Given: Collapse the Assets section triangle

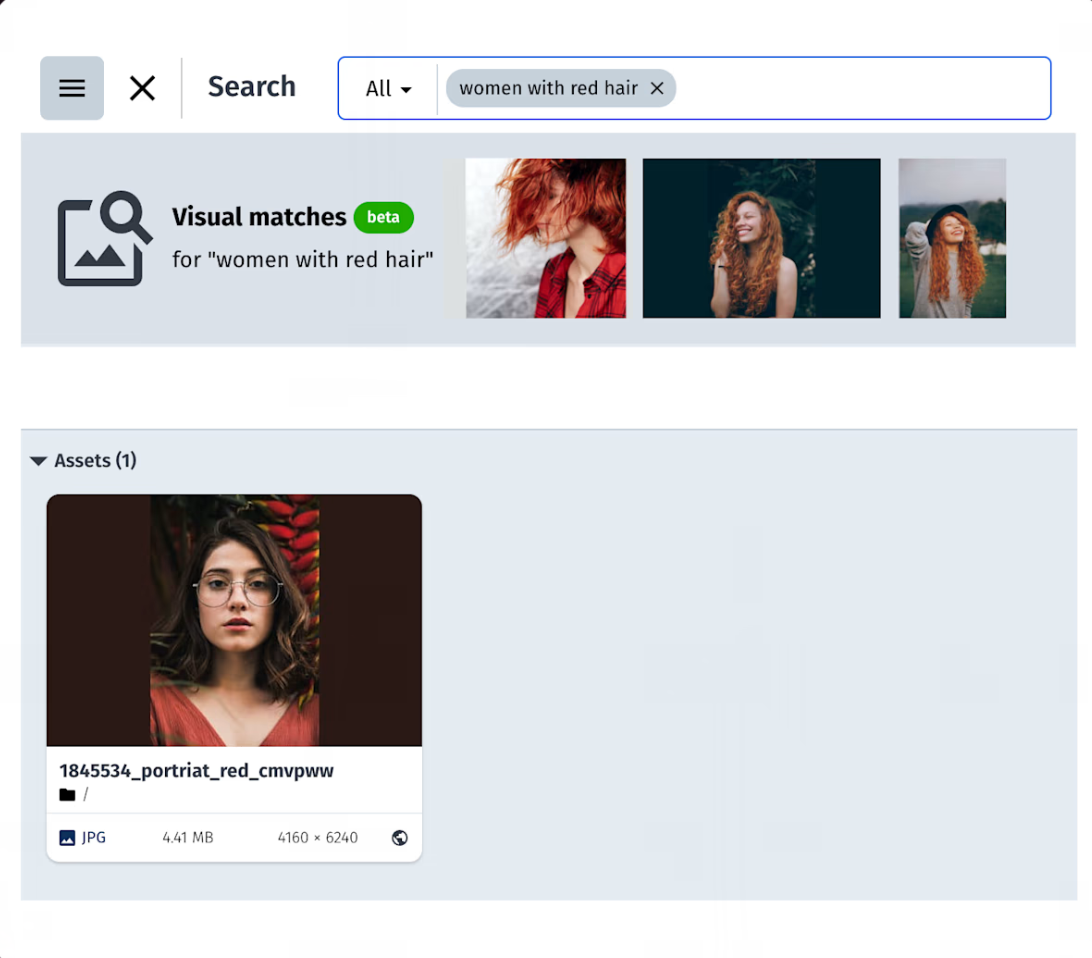Looking at the screenshot, I should (39, 461).
